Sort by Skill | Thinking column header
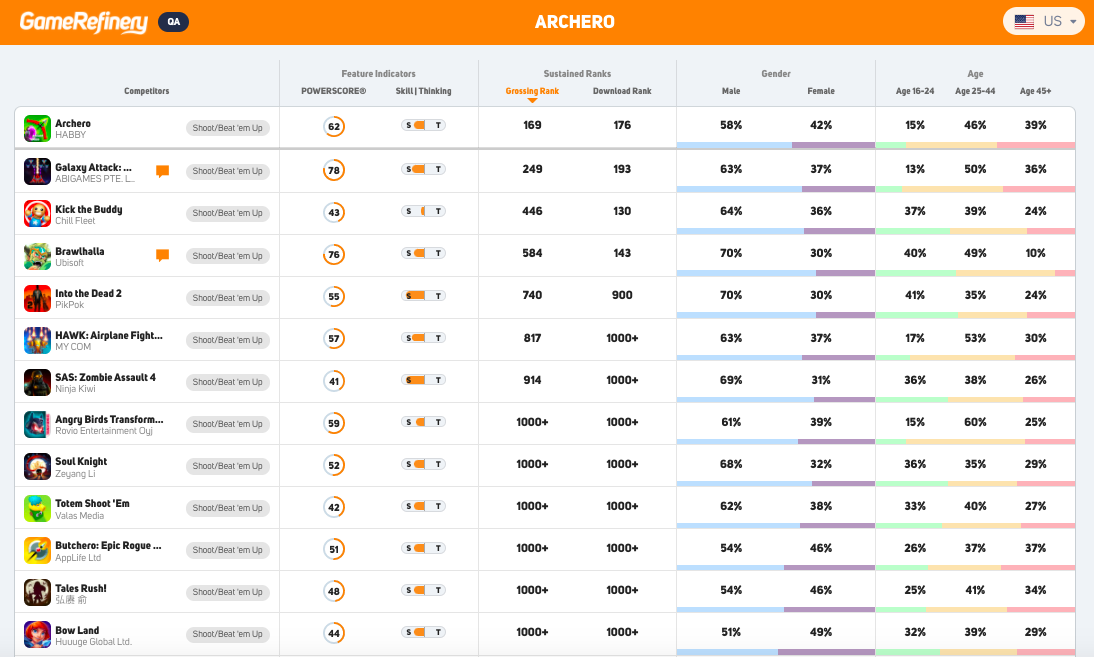Viewport: 1094px width, 657px height. [424, 91]
